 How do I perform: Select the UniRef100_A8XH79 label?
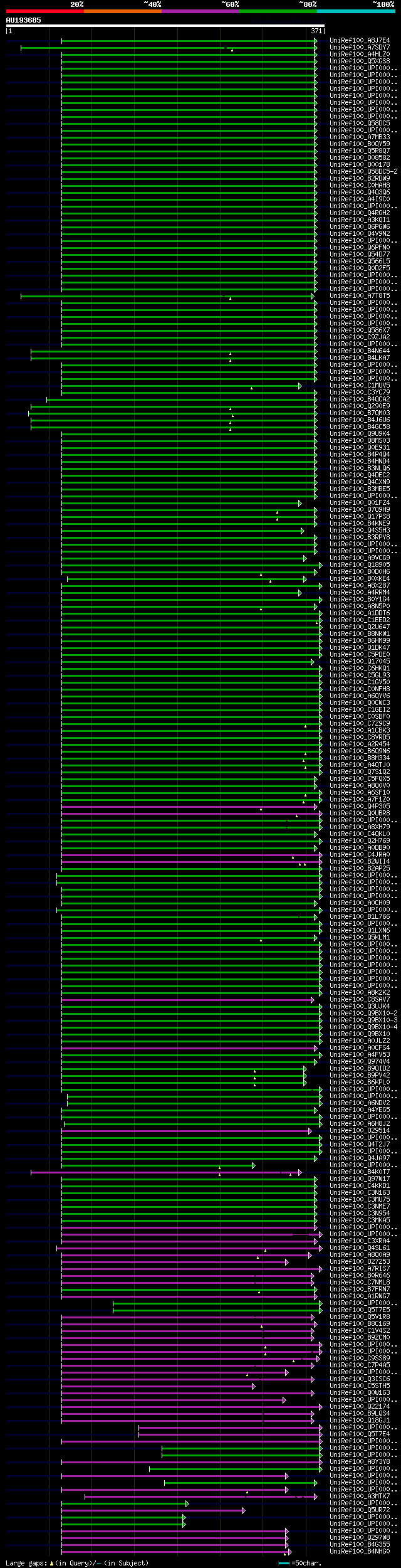(360, 827)
